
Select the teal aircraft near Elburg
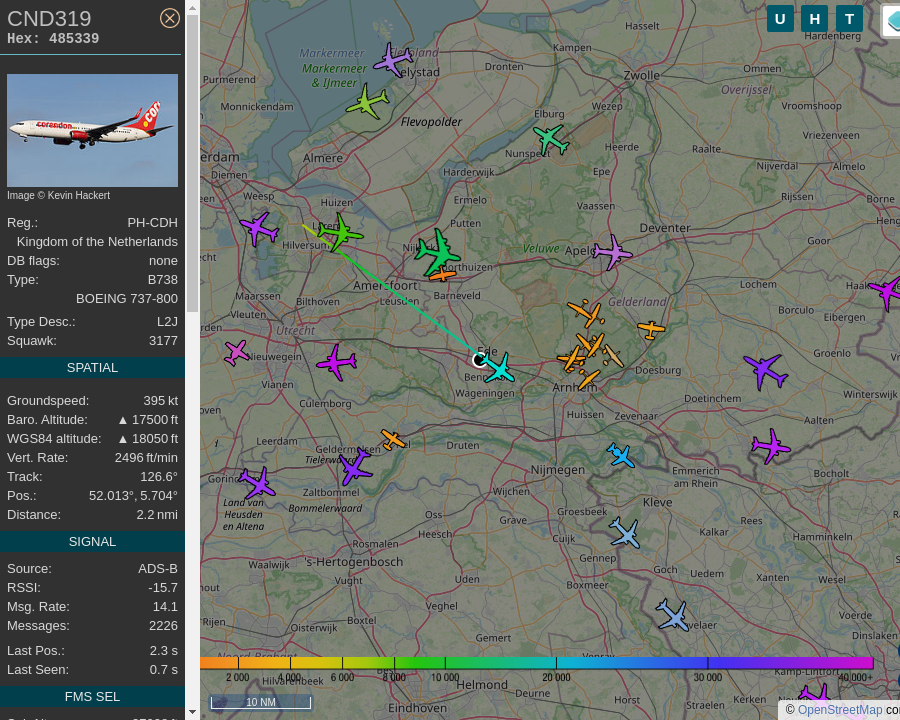tap(551, 140)
